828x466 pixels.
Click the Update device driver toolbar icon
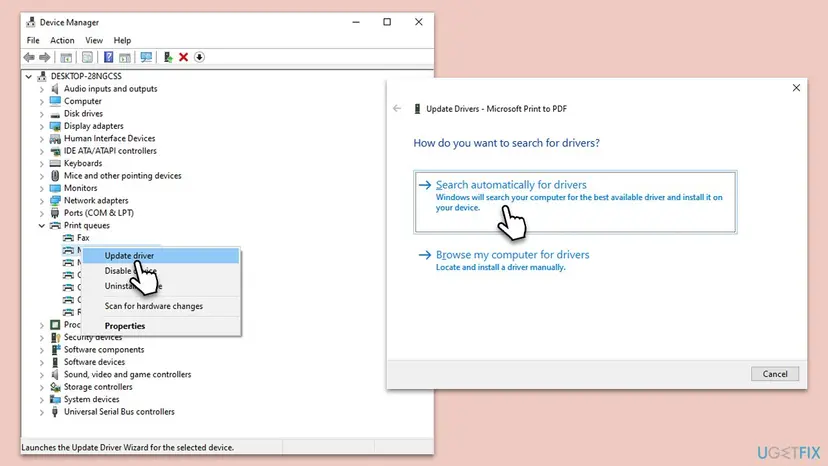point(168,57)
